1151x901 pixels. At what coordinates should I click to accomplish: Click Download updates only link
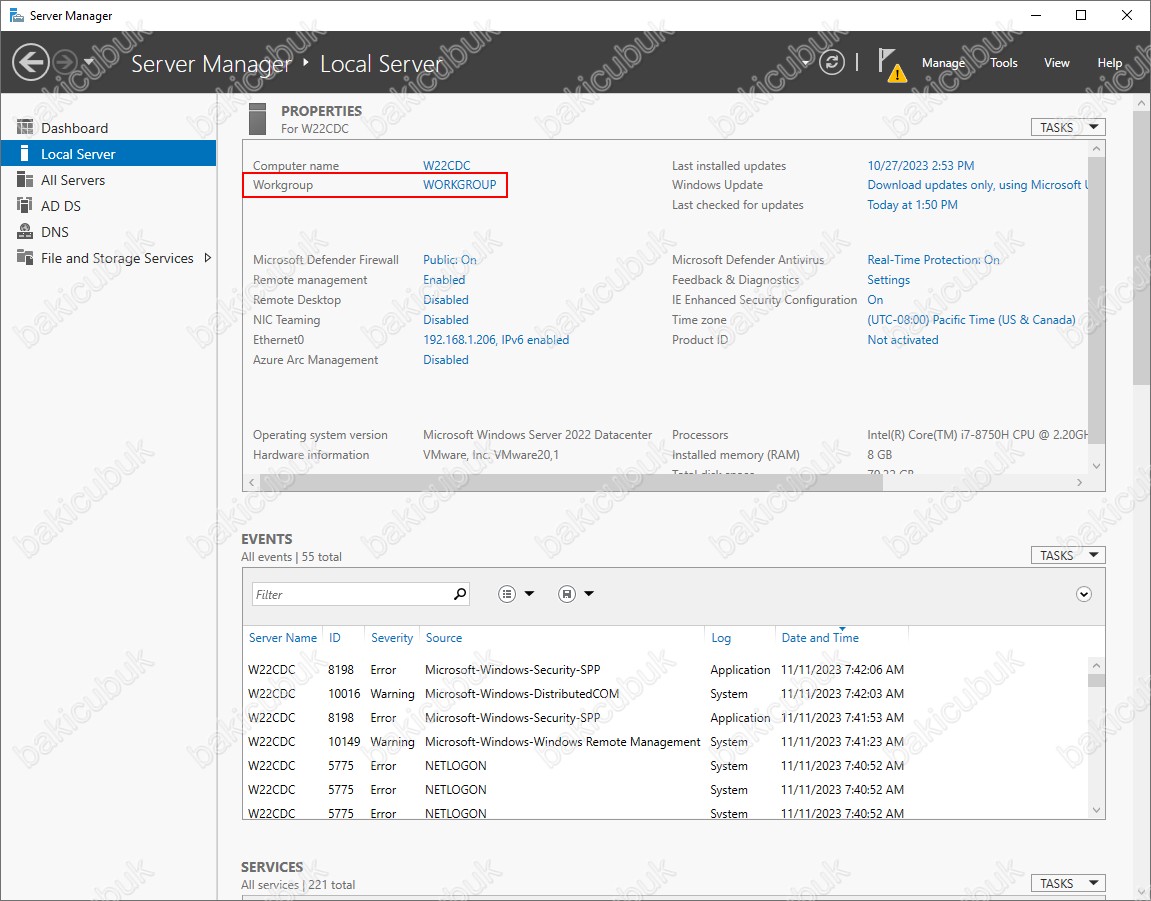click(977, 185)
